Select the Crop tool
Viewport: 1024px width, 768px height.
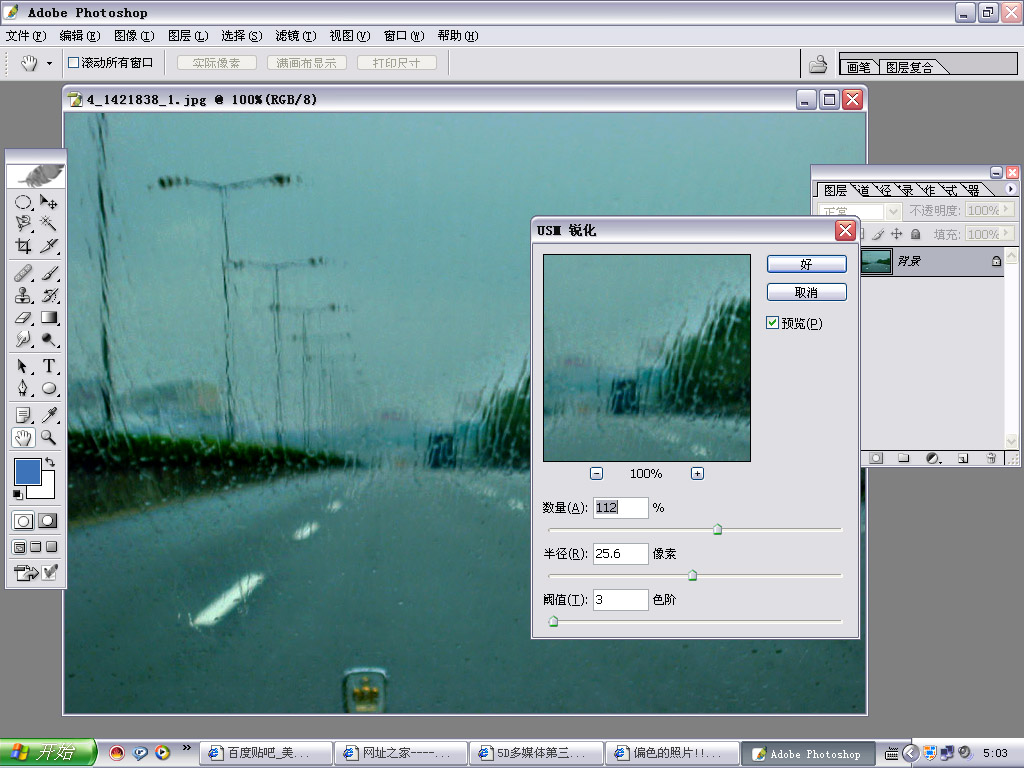coord(23,246)
